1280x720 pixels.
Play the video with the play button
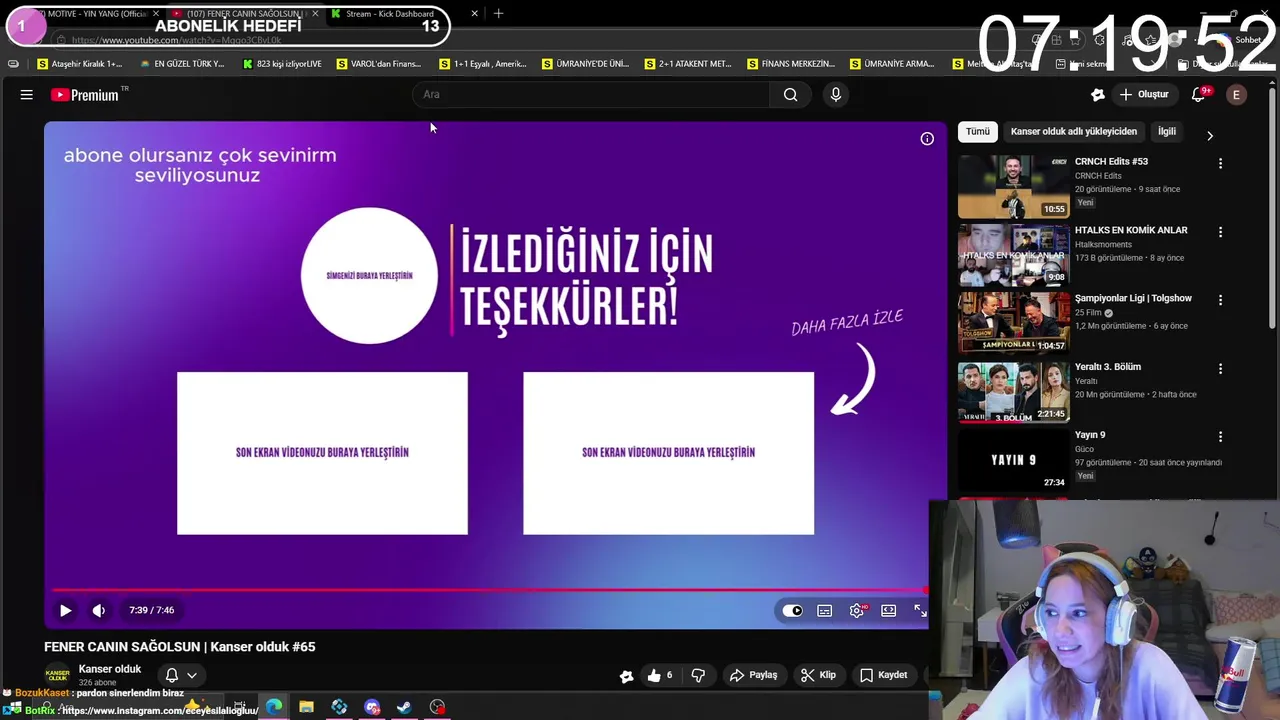click(65, 610)
